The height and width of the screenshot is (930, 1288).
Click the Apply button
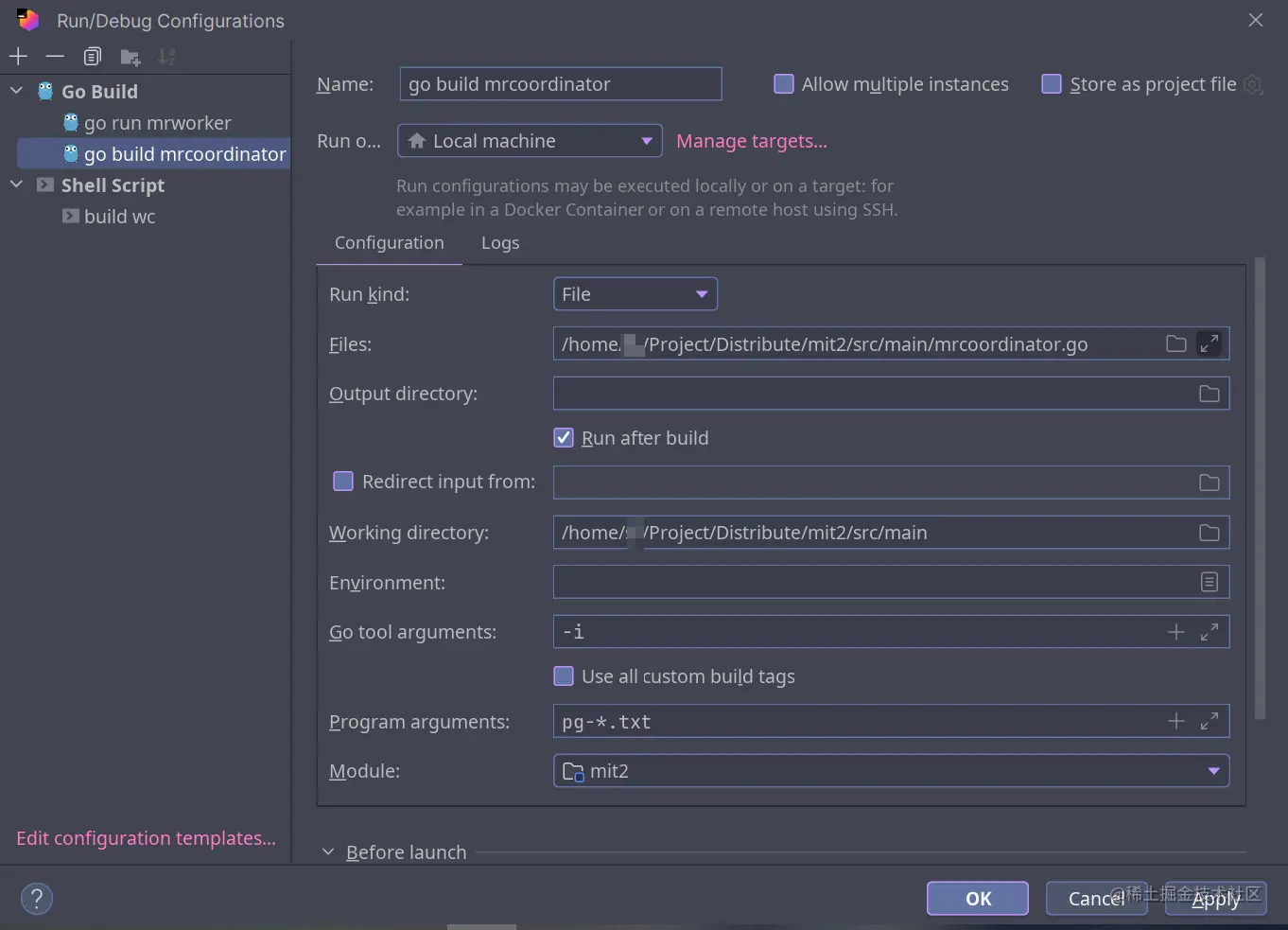coord(1216,899)
